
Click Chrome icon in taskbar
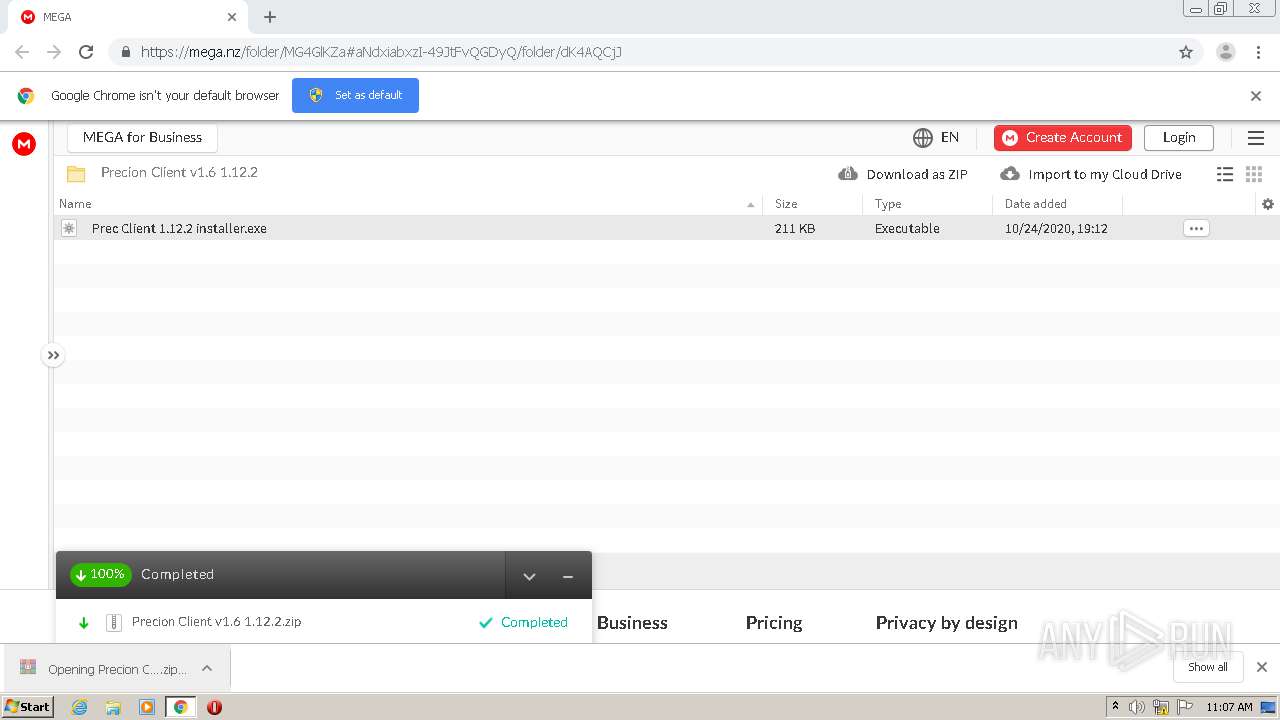(180, 707)
